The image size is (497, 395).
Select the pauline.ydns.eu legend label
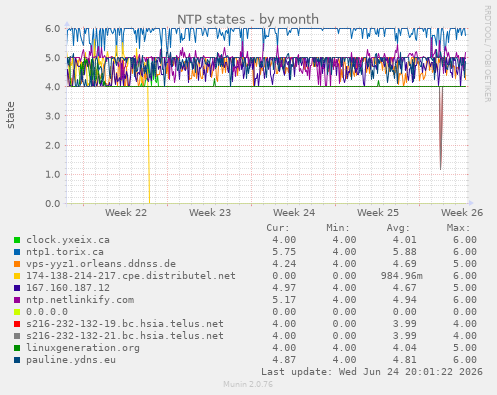[x=71, y=360]
